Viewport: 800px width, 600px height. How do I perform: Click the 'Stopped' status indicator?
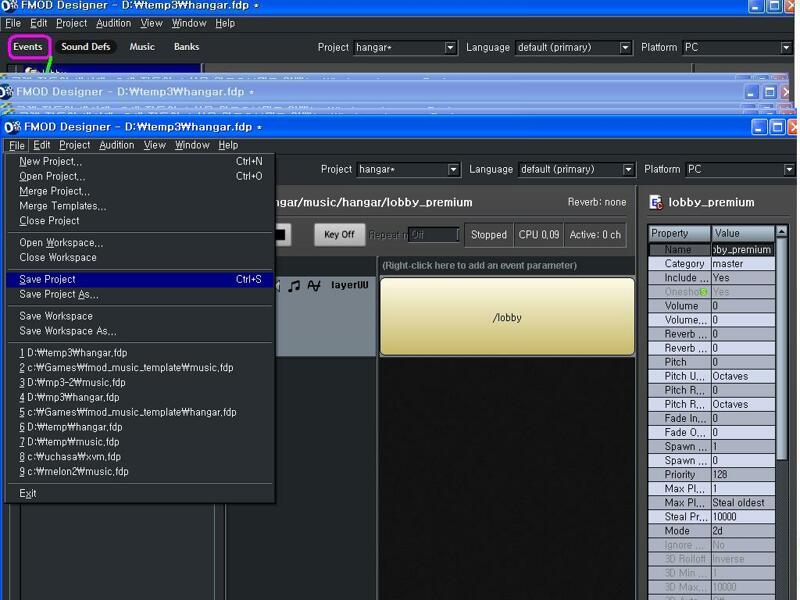point(489,235)
